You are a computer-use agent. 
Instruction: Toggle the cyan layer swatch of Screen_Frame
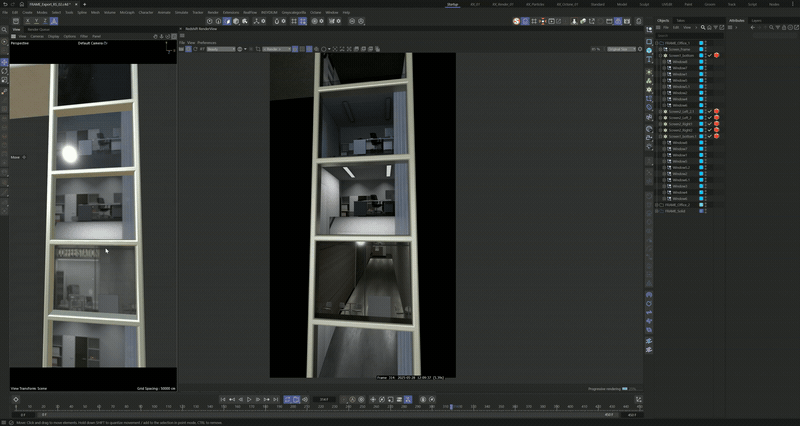click(x=701, y=49)
